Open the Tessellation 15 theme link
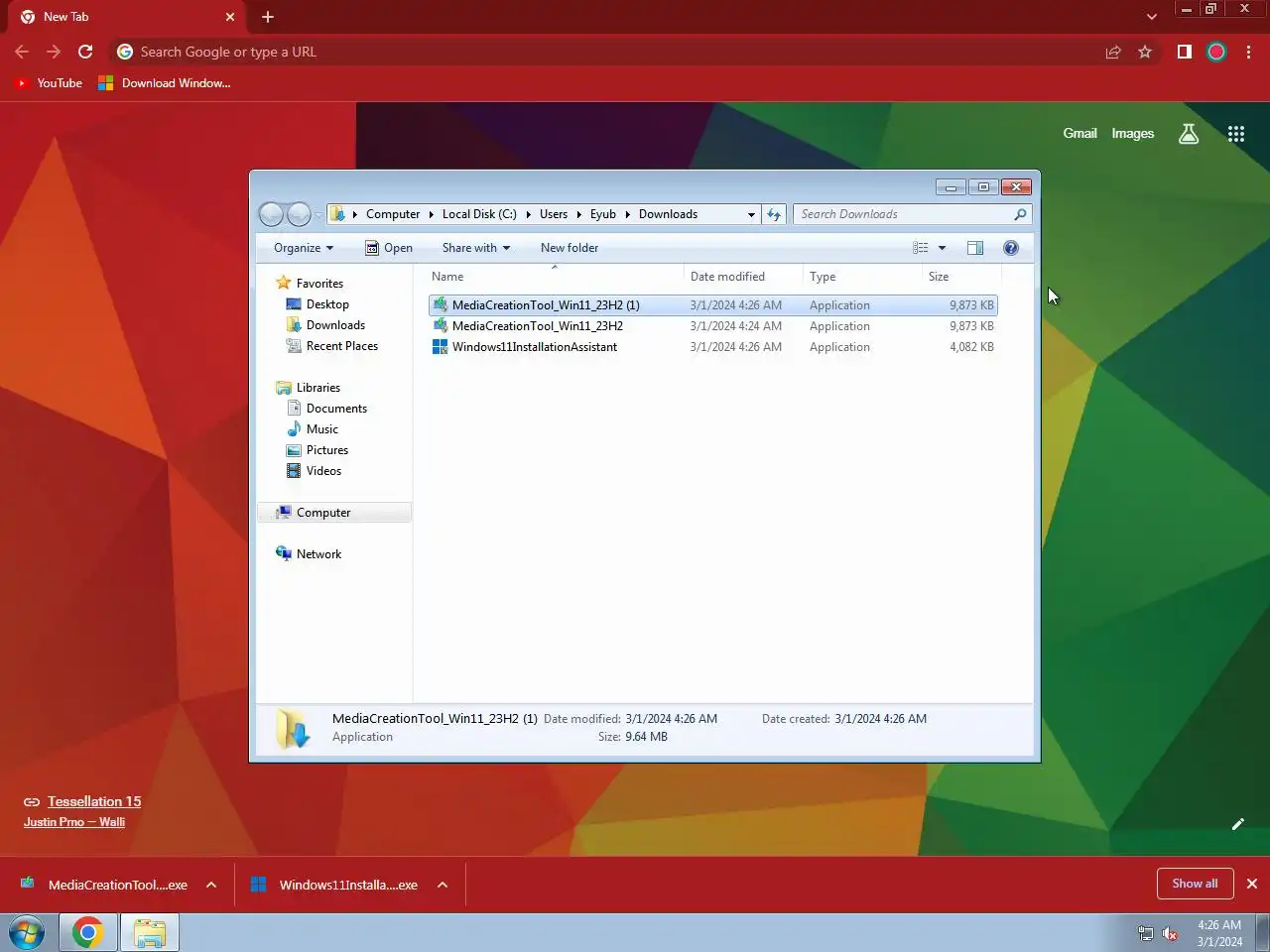The width and height of the screenshot is (1270, 952). (94, 801)
